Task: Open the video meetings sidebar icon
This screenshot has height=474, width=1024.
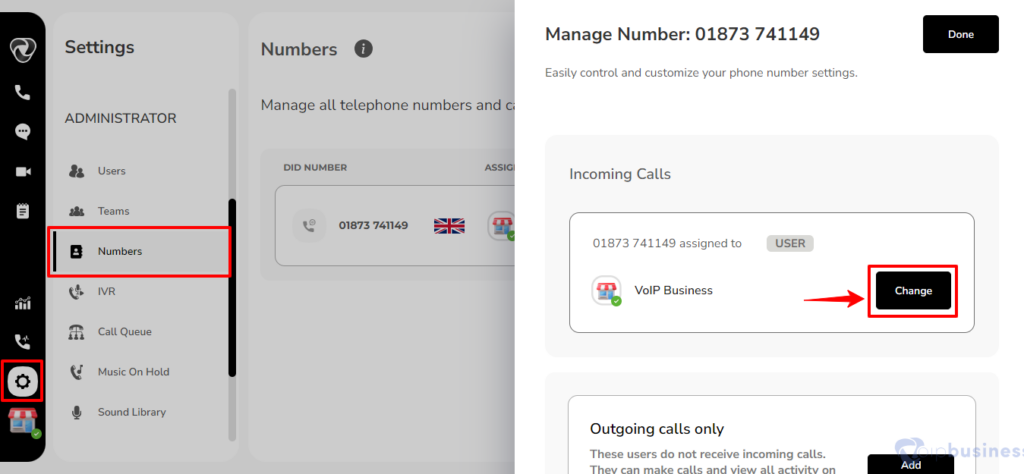Action: [x=23, y=172]
